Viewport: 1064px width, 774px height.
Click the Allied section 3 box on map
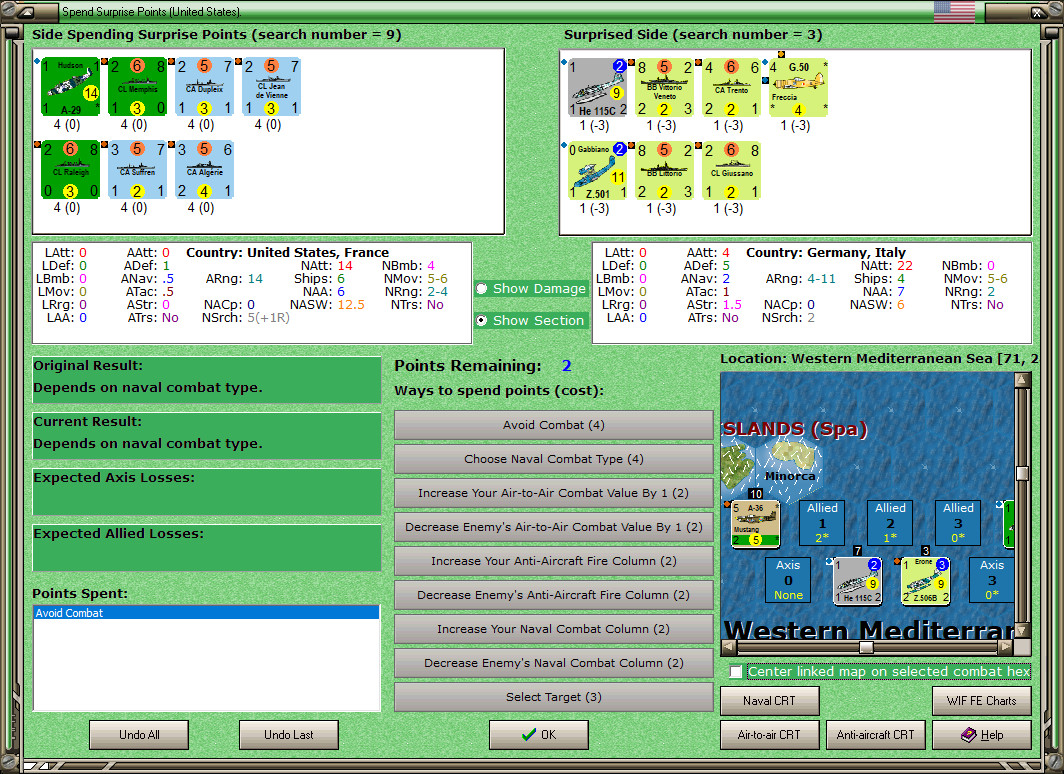tap(957, 523)
